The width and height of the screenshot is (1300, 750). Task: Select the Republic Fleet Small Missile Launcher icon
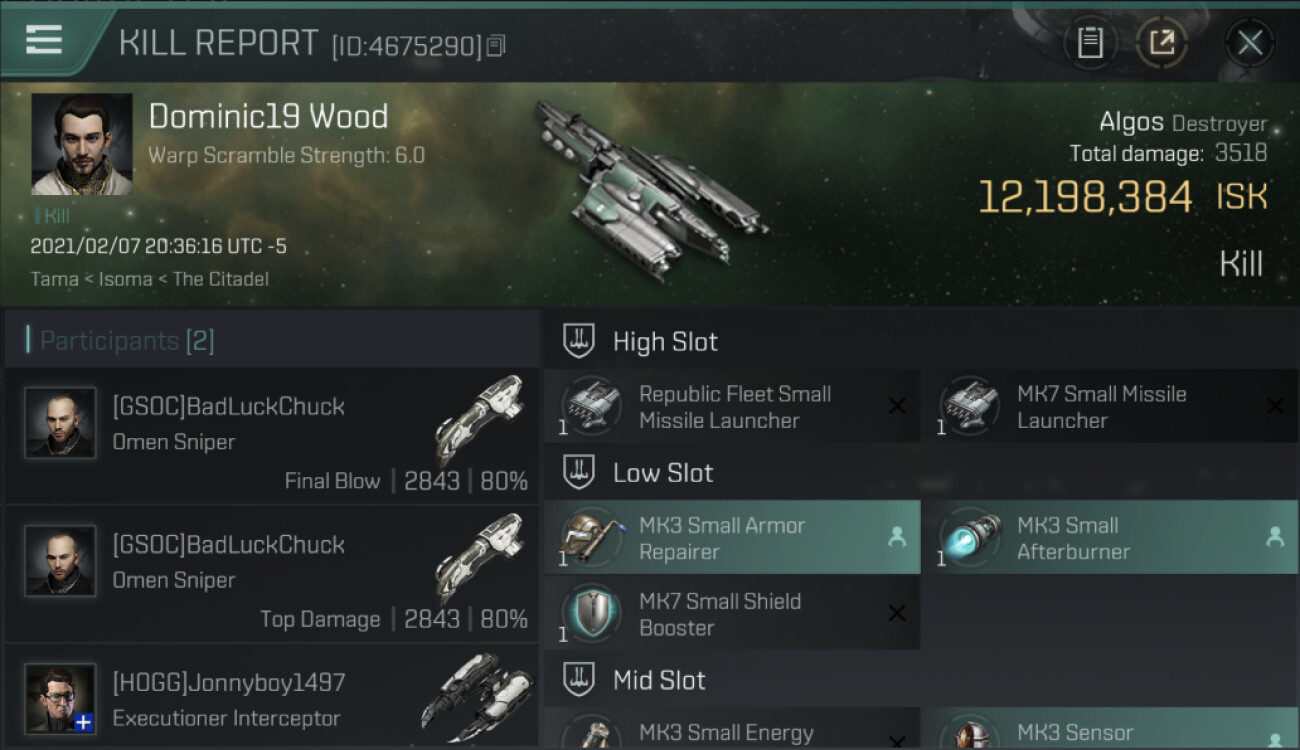[x=592, y=406]
